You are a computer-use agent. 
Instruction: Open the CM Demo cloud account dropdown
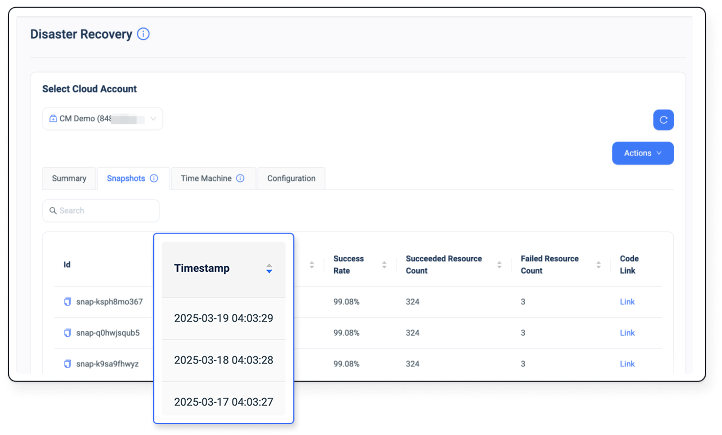102,119
